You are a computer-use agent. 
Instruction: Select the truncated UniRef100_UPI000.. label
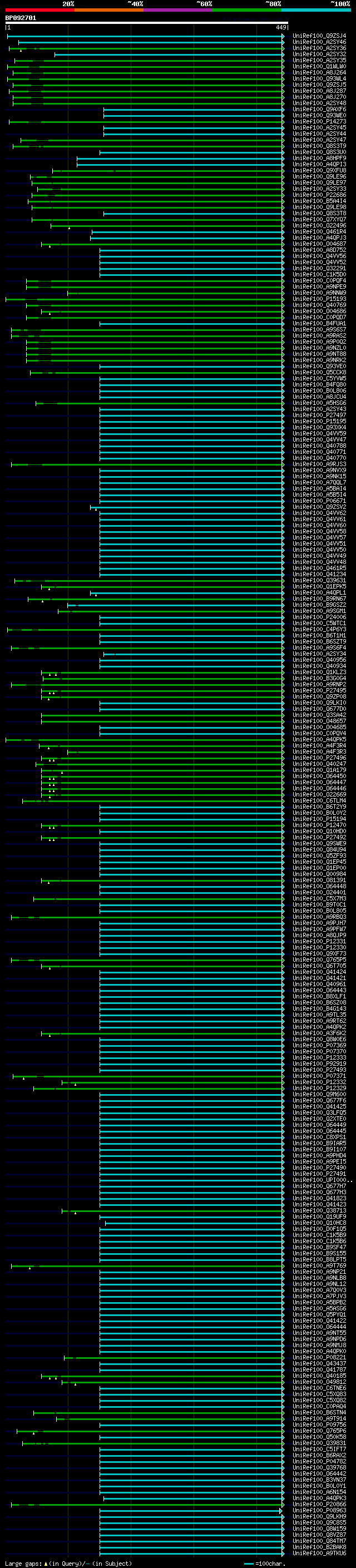click(323, 1180)
